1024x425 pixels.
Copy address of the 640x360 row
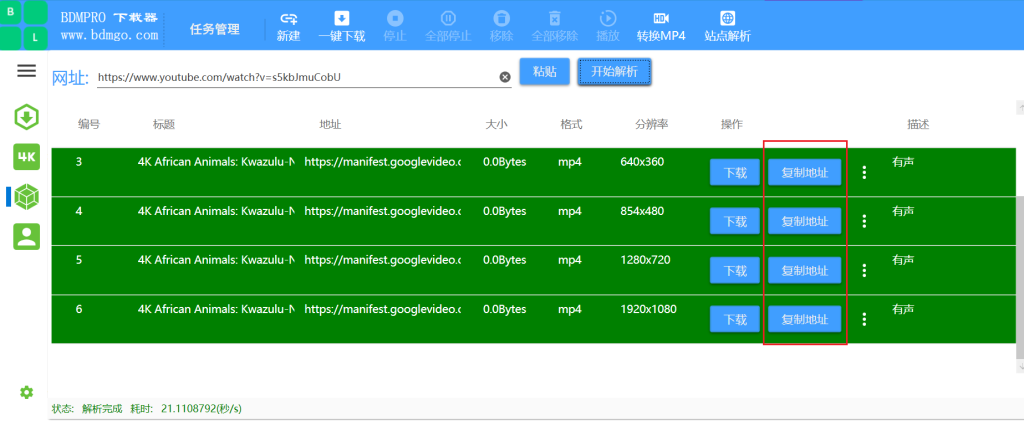click(805, 172)
